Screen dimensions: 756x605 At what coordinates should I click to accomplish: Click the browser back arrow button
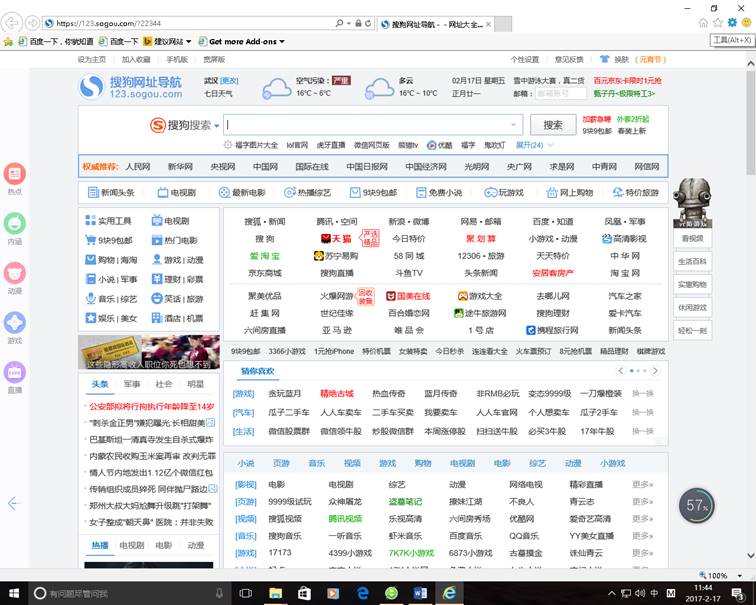(13, 23)
